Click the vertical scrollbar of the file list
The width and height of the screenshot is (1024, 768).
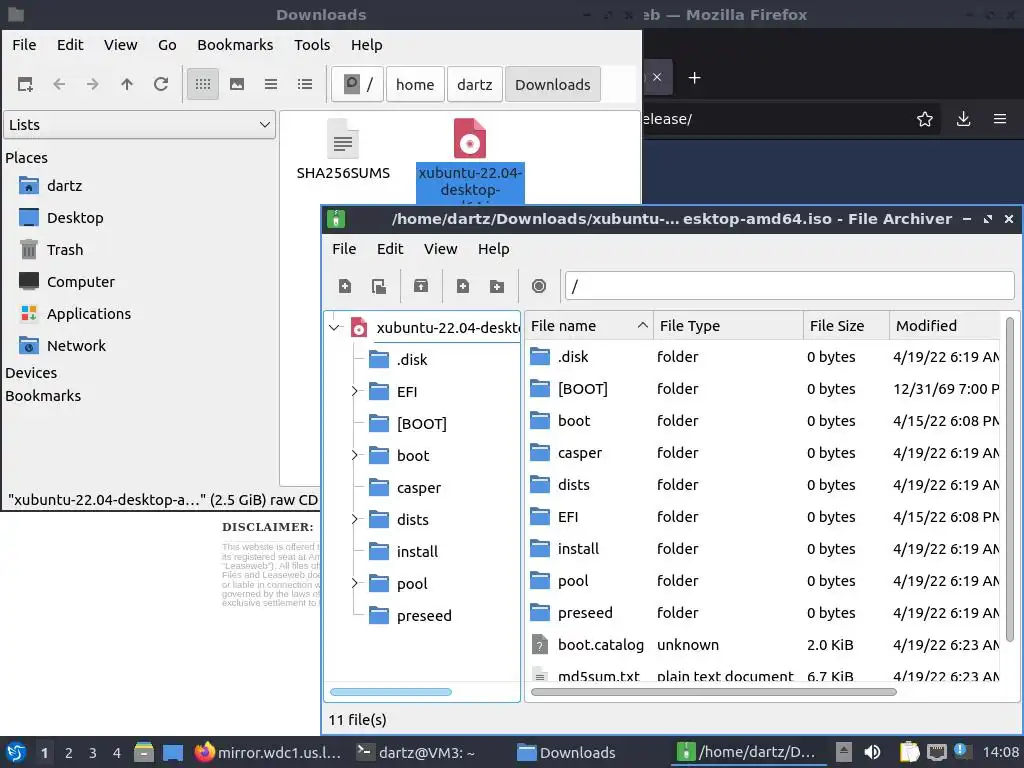click(x=1010, y=479)
